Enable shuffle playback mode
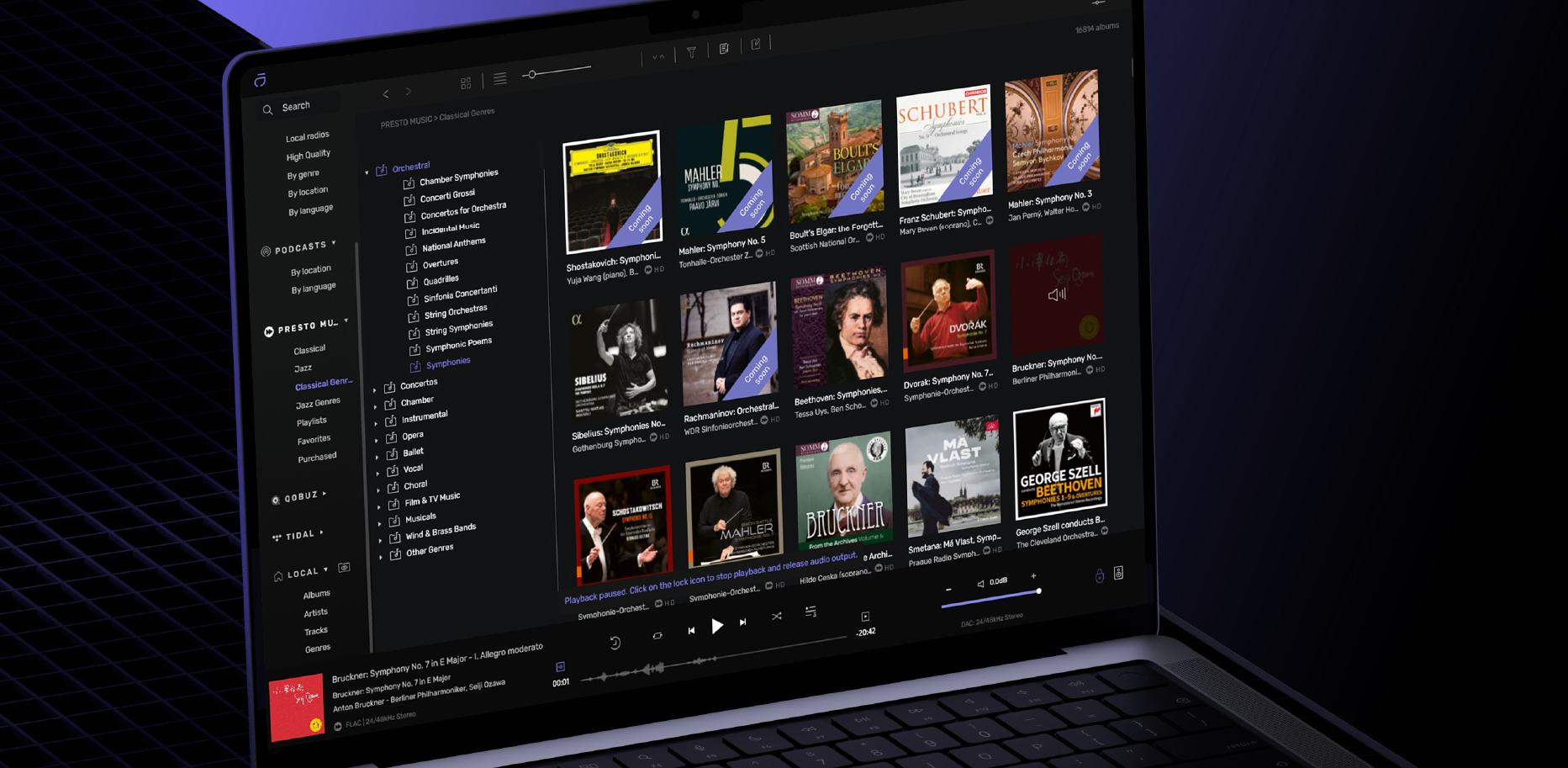This screenshot has width=1568, height=768. click(777, 617)
